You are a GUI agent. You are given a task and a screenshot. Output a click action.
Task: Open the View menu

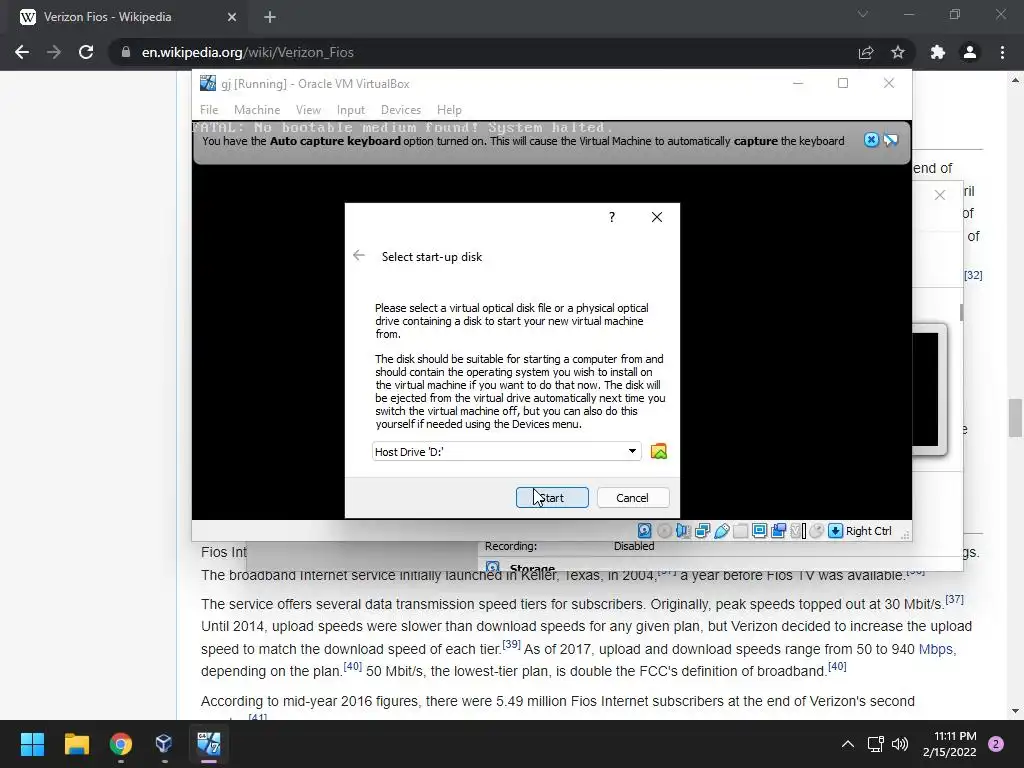[308, 110]
